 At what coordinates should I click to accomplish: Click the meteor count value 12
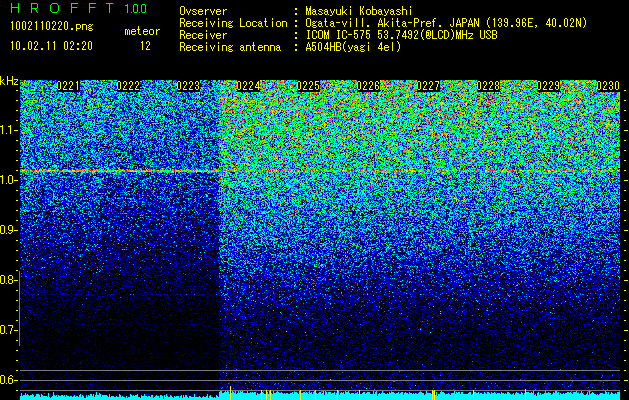[x=145, y=46]
